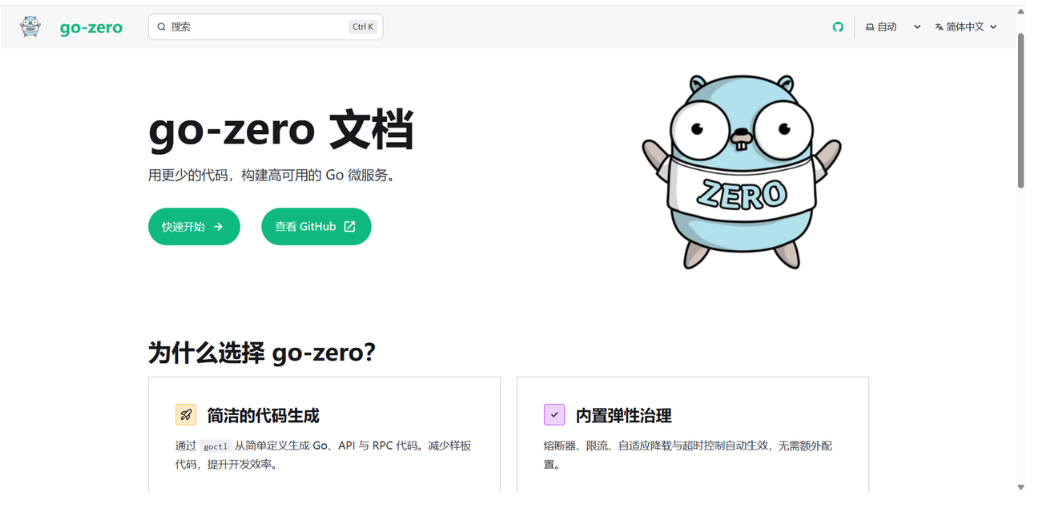Focus the 搜索 search field

265,27
